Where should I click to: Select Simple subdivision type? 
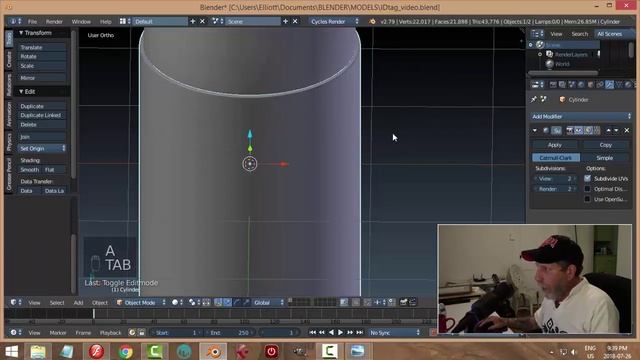(x=604, y=158)
